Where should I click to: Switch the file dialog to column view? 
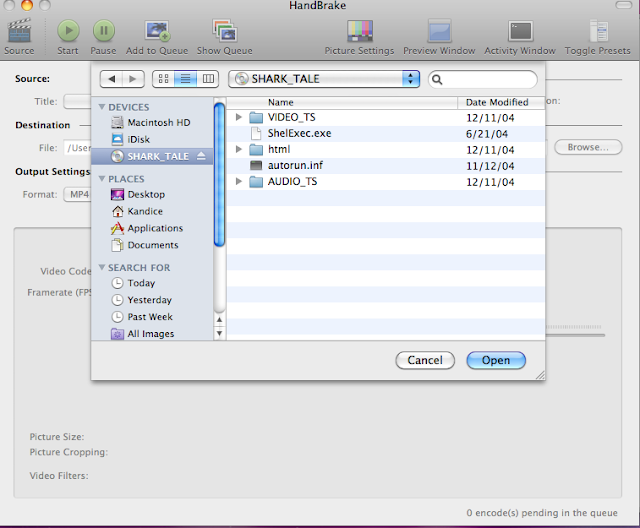tap(208, 79)
